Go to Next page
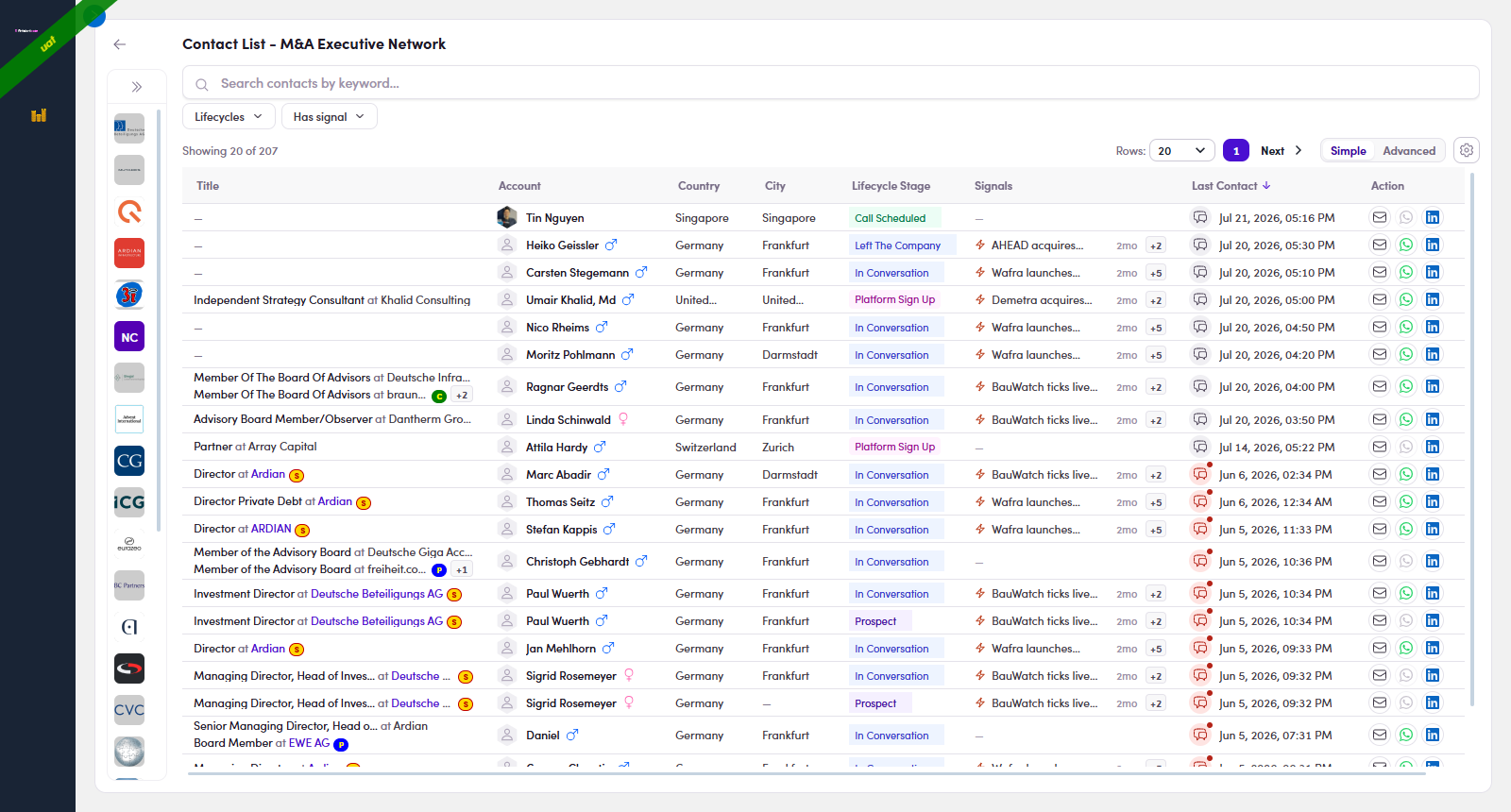 [x=1282, y=151]
